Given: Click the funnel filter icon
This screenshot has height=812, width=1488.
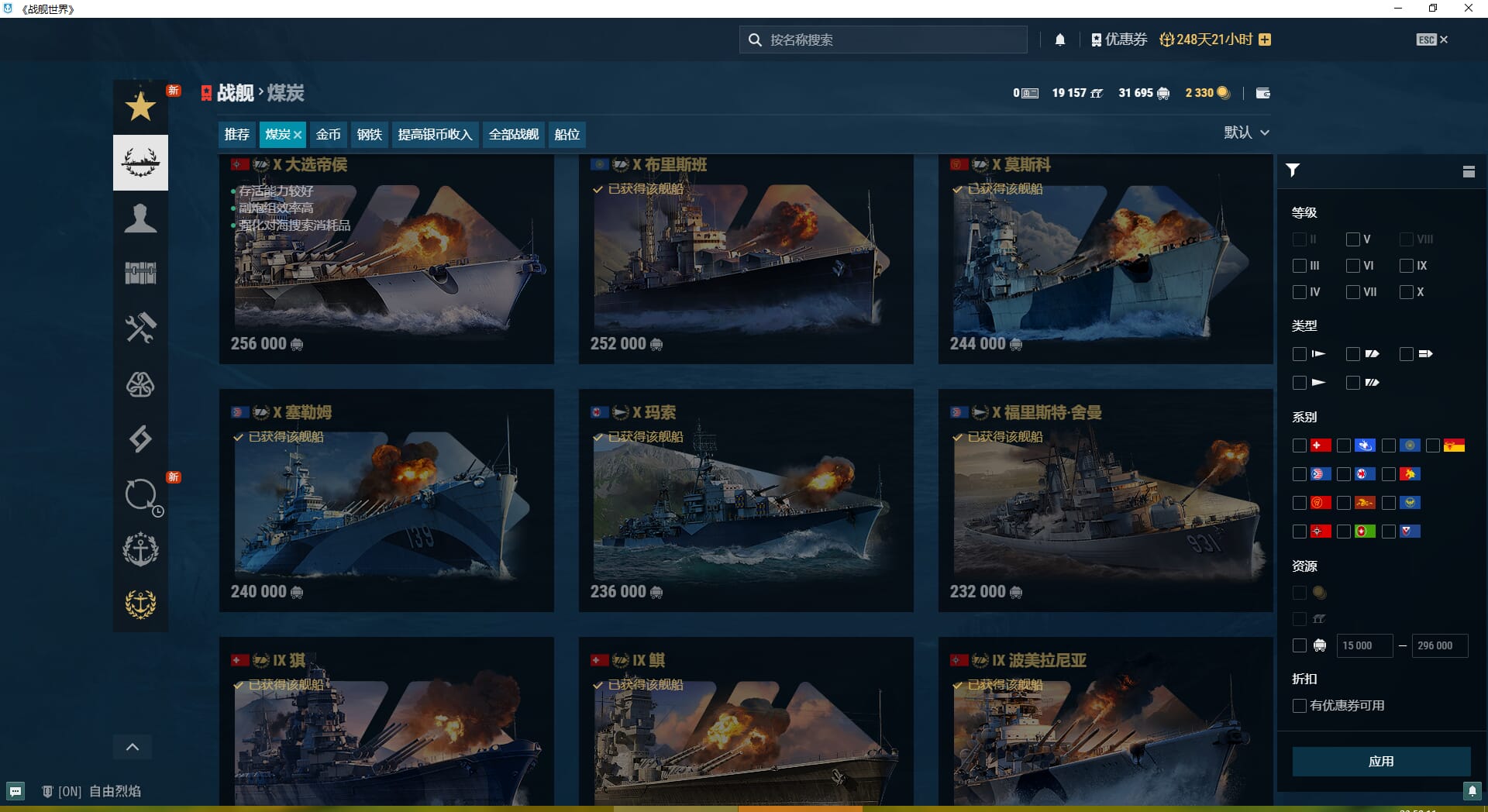Looking at the screenshot, I should coord(1293,170).
